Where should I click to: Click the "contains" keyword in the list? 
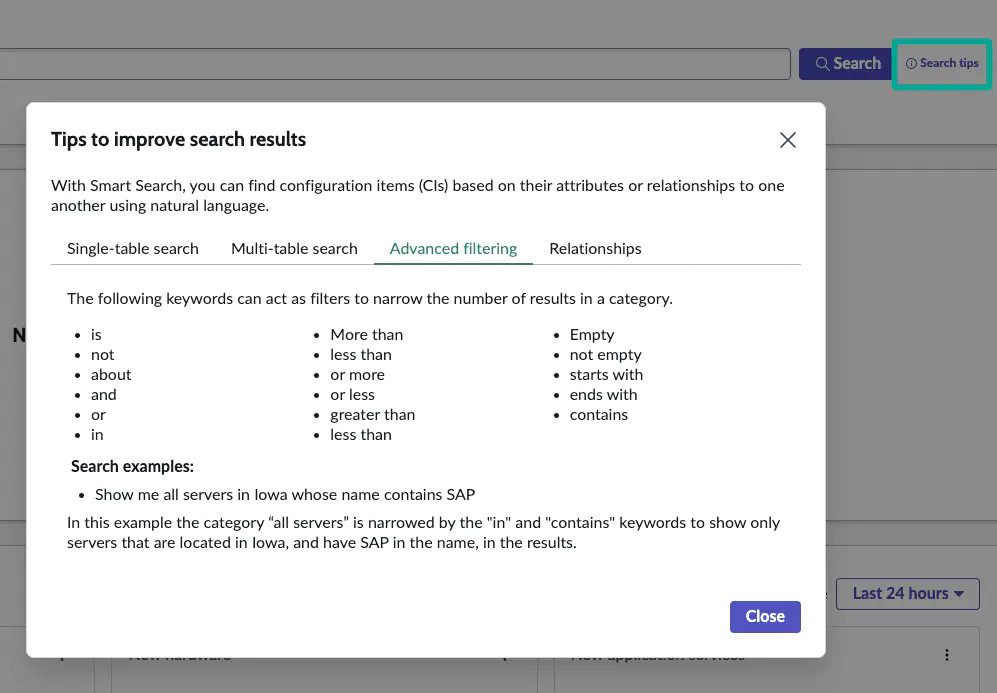tap(598, 414)
